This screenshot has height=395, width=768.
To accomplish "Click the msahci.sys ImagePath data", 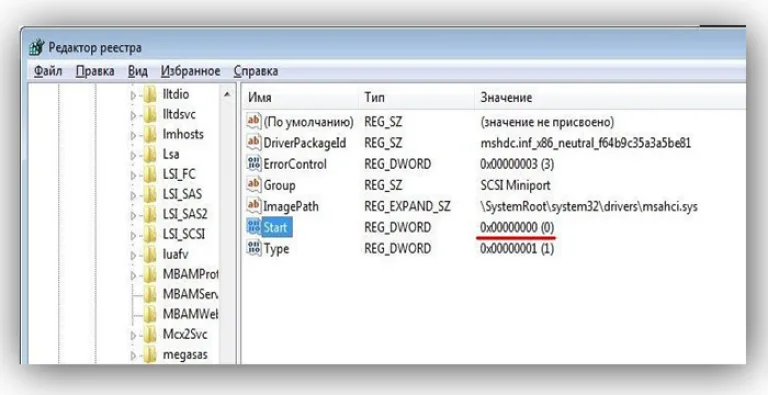I will (x=589, y=206).
